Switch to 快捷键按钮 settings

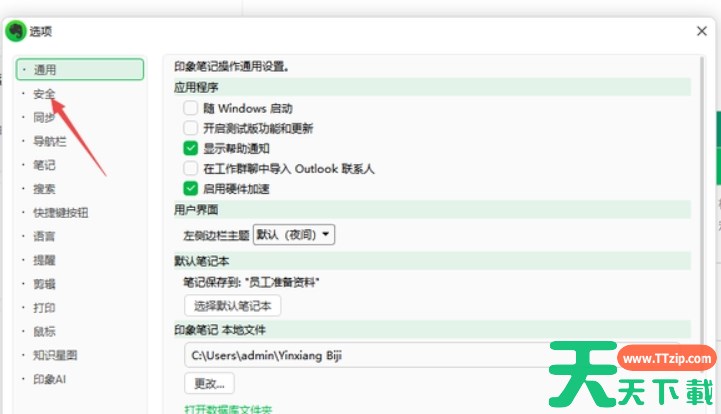pyautogui.click(x=61, y=213)
